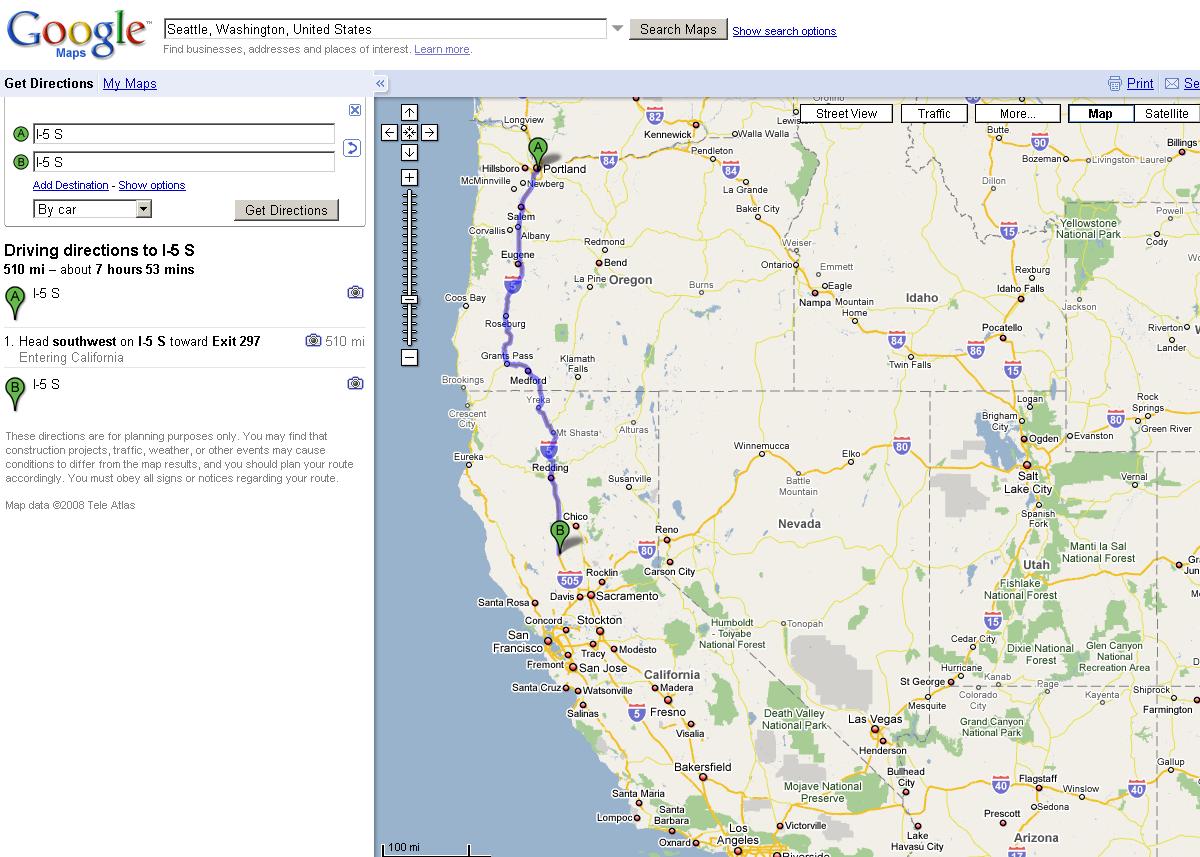Open the By car travel mode dropdown
Screen dimensions: 1200x857
(x=143, y=209)
